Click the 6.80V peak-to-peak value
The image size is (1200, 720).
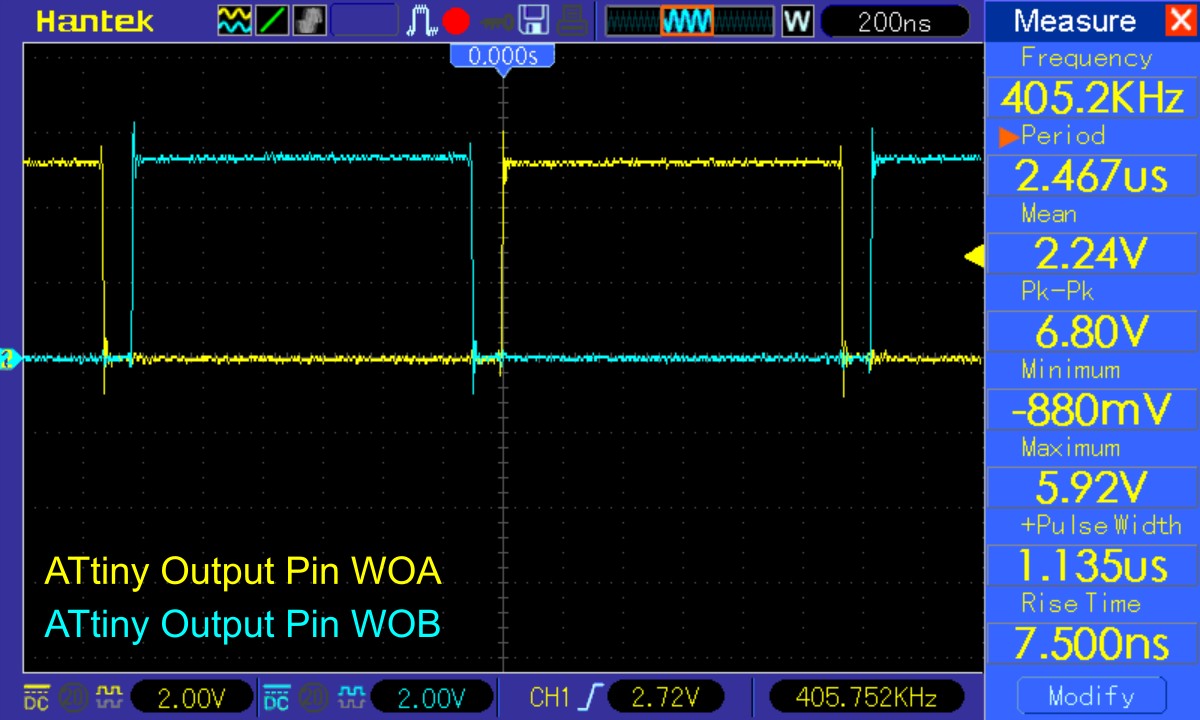pos(1092,332)
